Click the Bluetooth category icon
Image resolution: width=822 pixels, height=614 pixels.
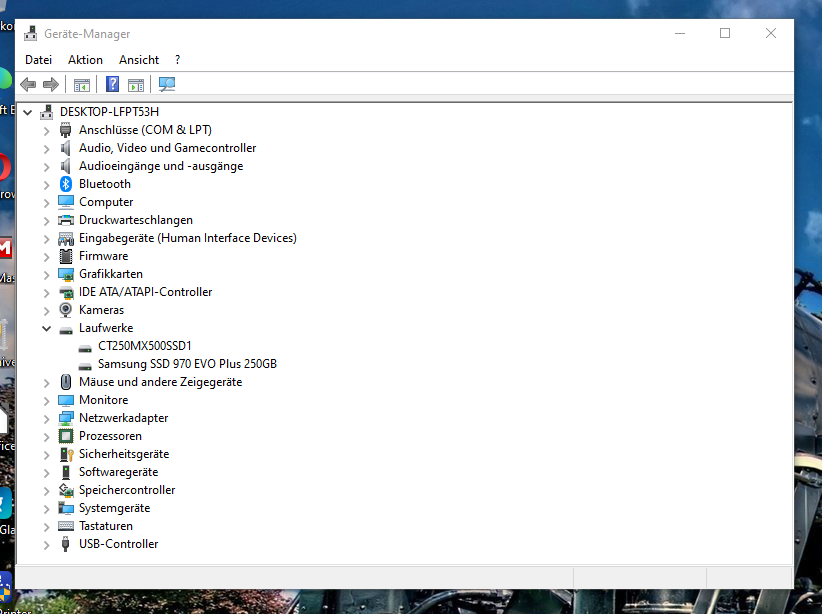(x=66, y=184)
